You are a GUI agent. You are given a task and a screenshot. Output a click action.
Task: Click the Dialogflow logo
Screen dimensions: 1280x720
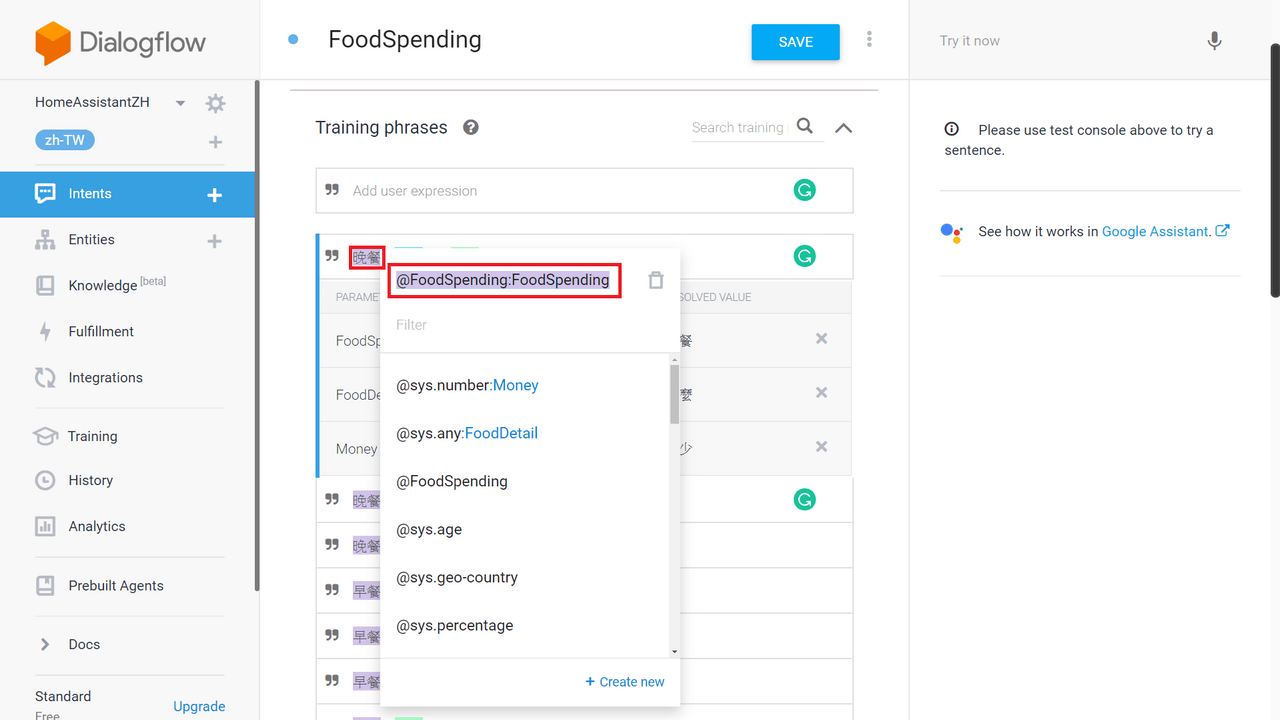(120, 43)
